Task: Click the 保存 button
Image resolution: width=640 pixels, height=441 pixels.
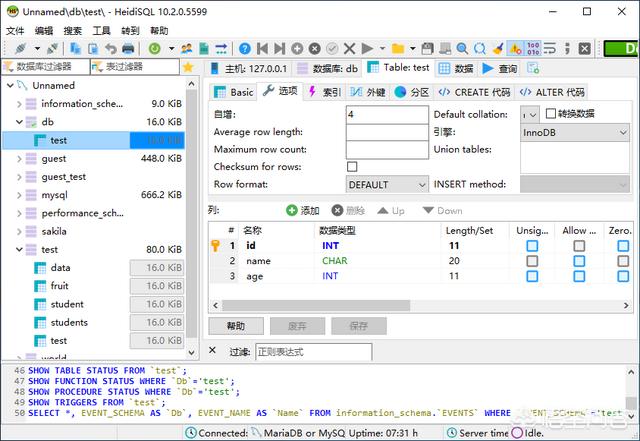Action: tap(358, 326)
